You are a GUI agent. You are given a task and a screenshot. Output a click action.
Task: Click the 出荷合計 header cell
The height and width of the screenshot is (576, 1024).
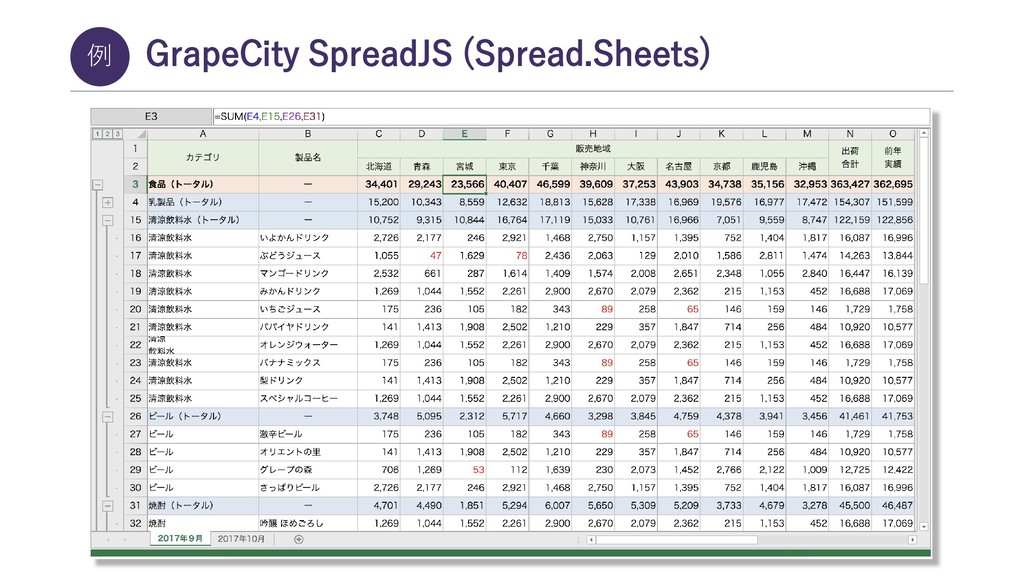click(850, 157)
